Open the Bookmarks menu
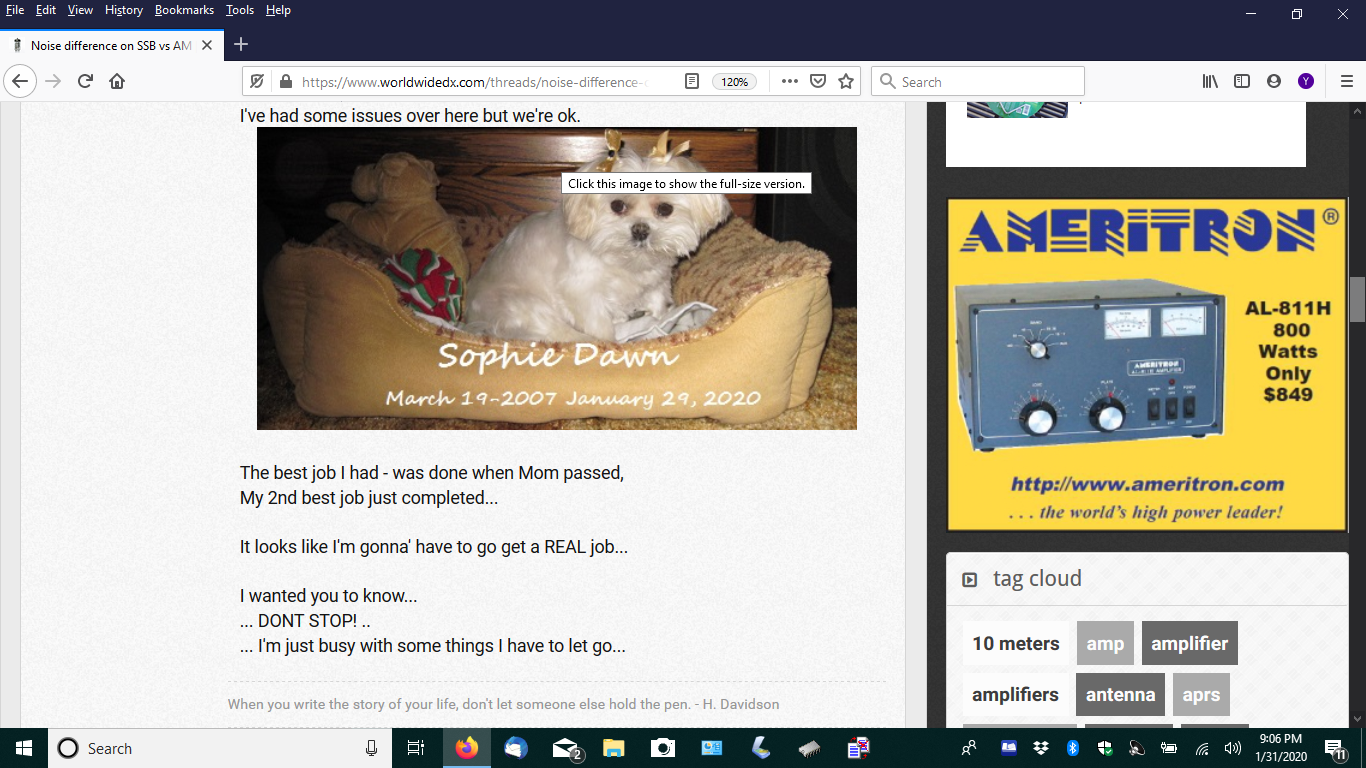Viewport: 1366px width, 768px height. click(184, 10)
